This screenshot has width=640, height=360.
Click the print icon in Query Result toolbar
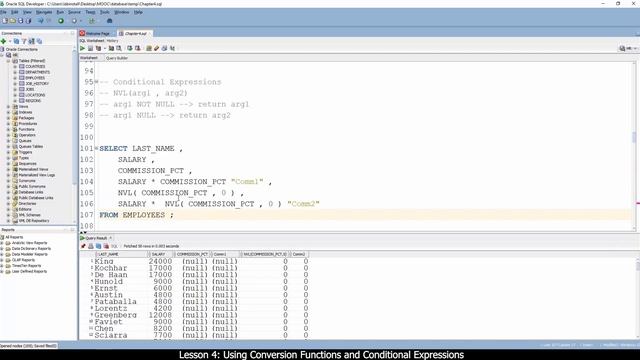91,246
